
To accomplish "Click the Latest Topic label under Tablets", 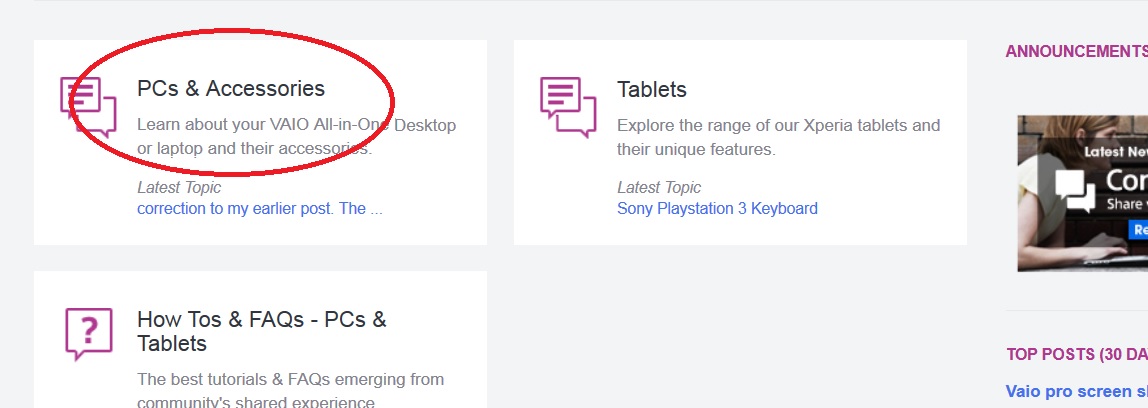I will click(659, 188).
